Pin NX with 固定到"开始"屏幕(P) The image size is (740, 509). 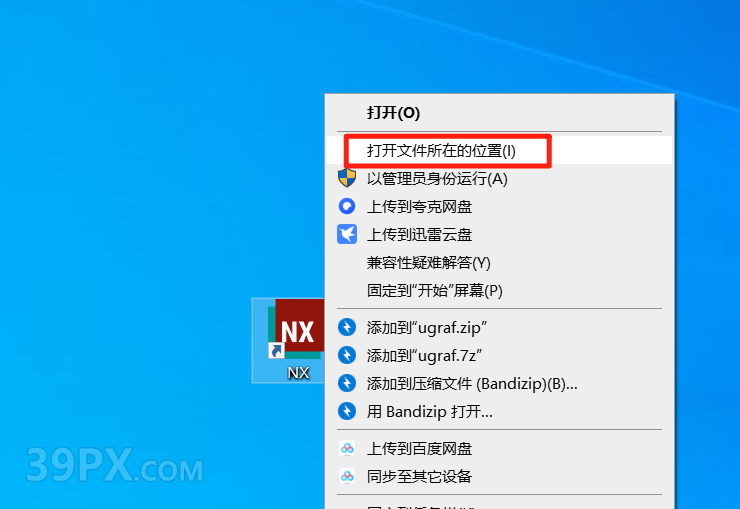click(x=435, y=290)
